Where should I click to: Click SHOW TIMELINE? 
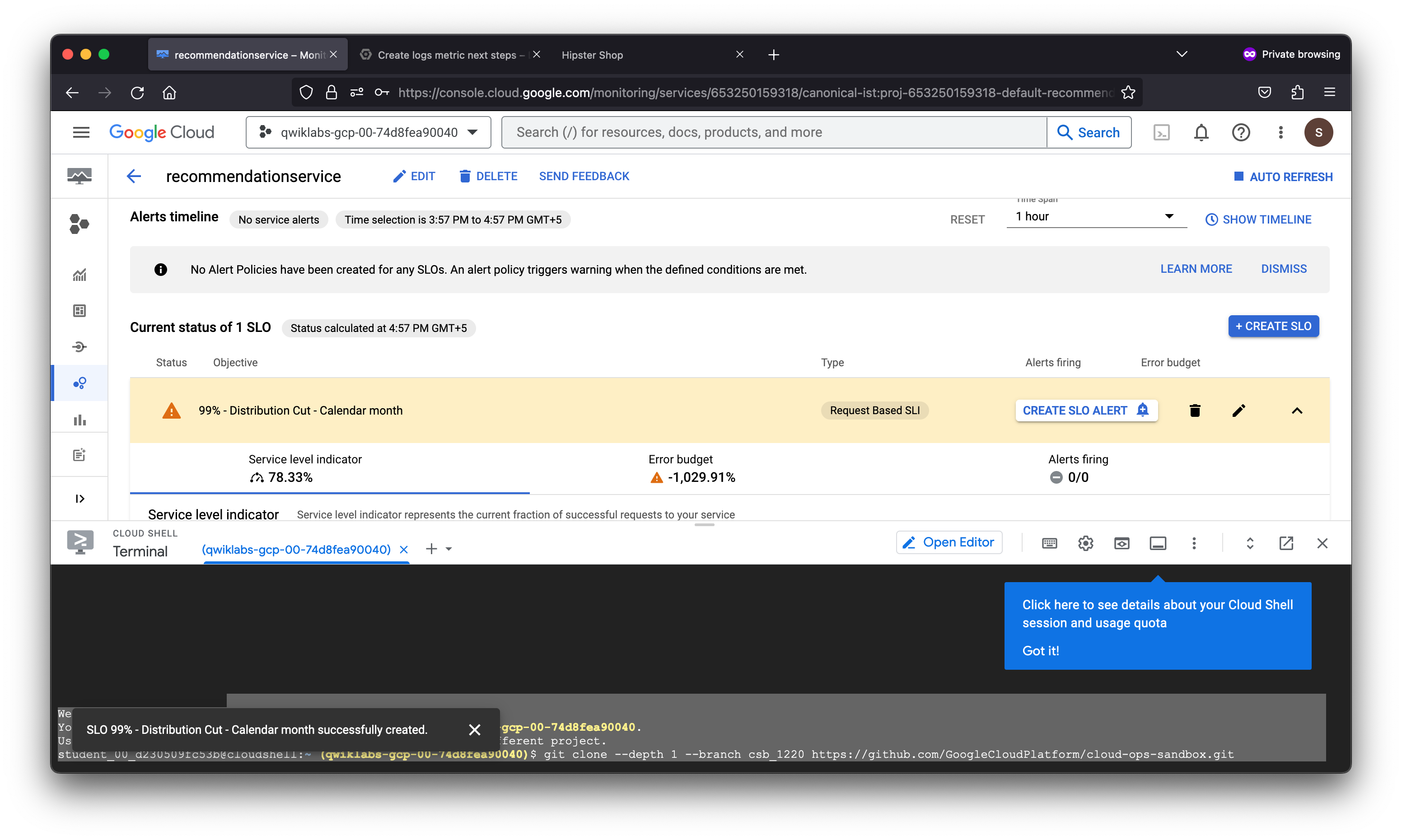click(1258, 219)
